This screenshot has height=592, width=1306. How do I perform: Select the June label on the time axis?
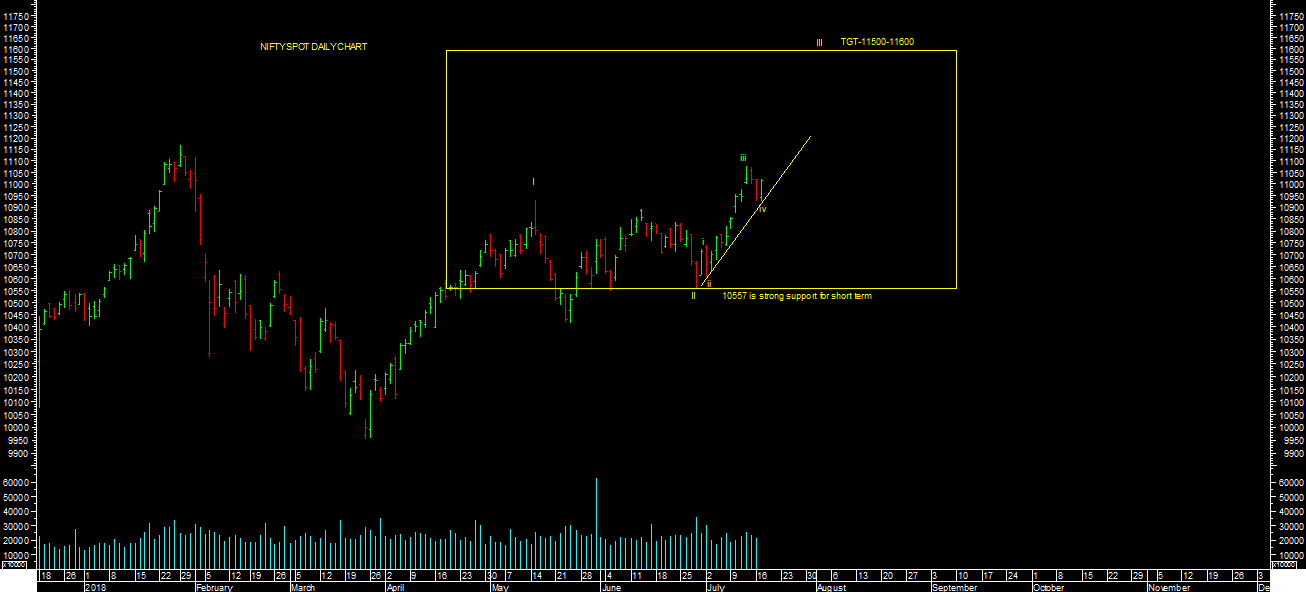click(610, 587)
